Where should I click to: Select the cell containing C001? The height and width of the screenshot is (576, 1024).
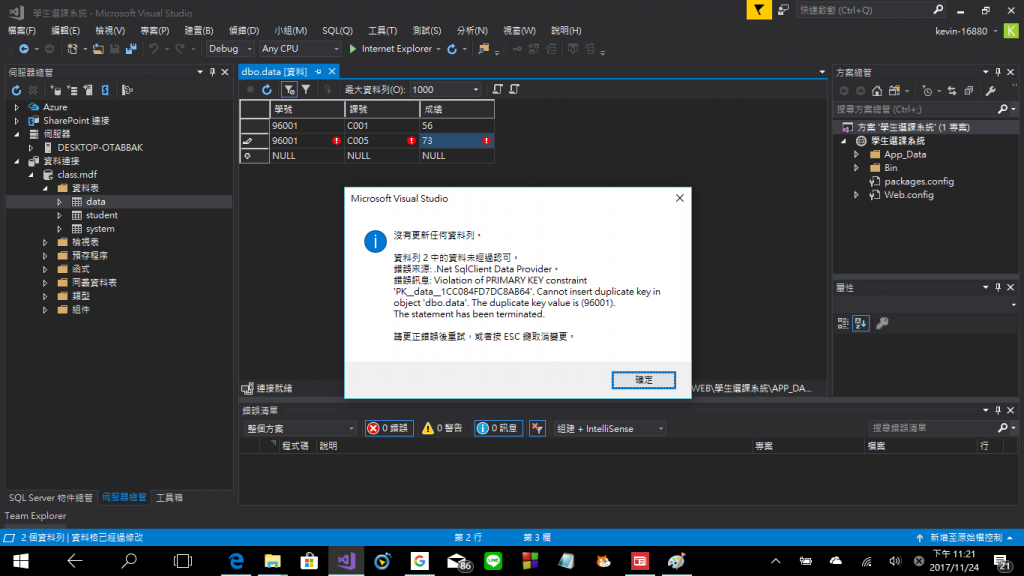pos(382,125)
